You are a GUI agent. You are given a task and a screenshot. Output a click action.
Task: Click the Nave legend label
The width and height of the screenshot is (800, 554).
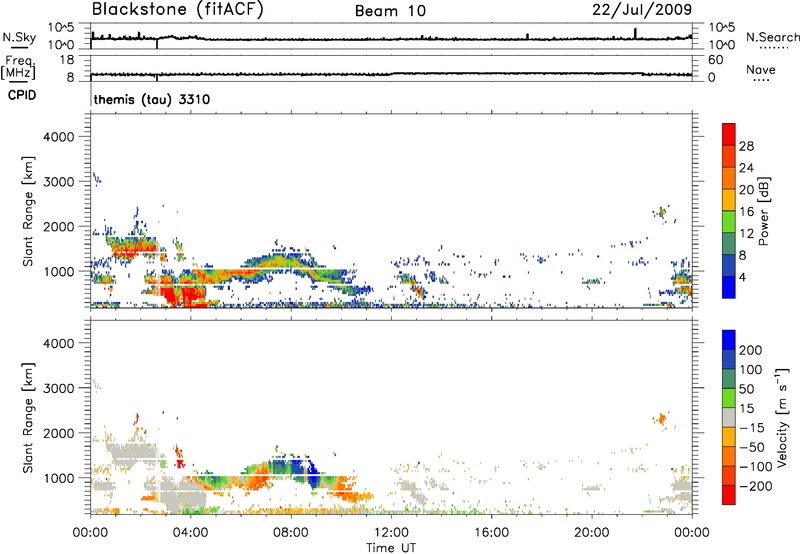(761, 69)
